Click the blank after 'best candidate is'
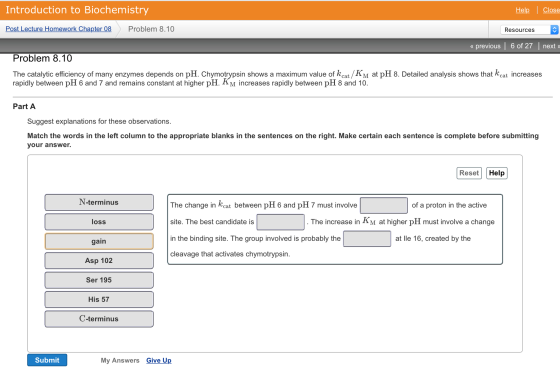560x374 pixels. (x=281, y=222)
